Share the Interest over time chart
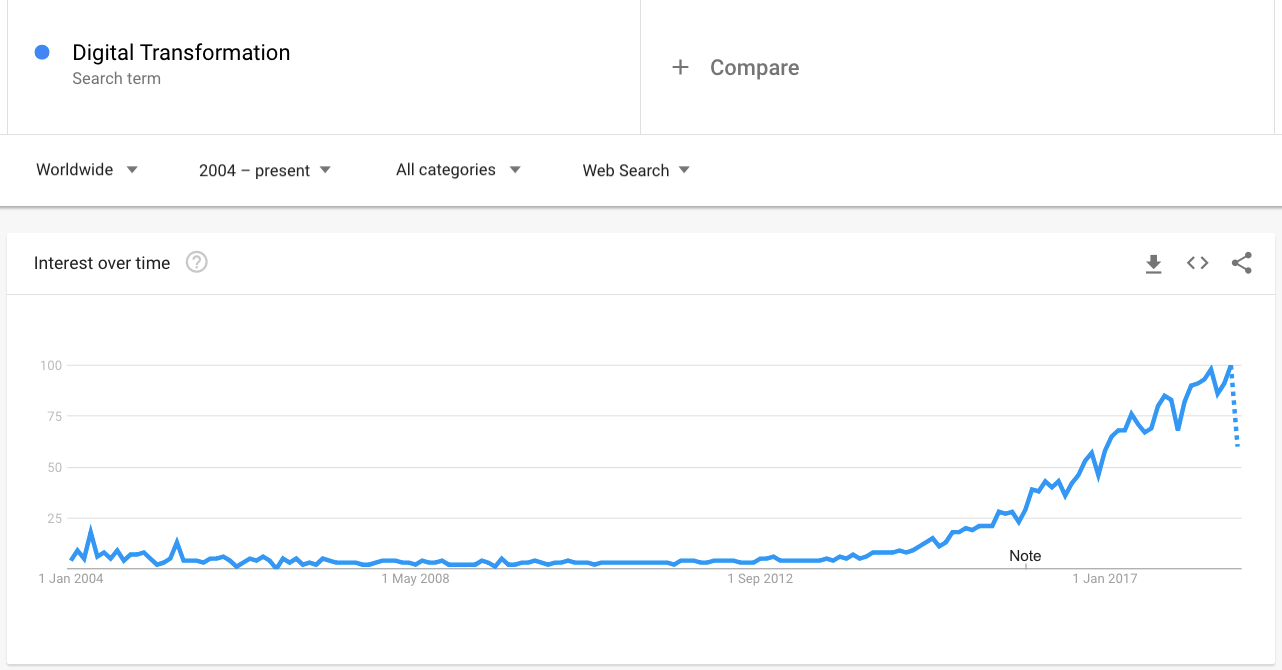 tap(1242, 263)
